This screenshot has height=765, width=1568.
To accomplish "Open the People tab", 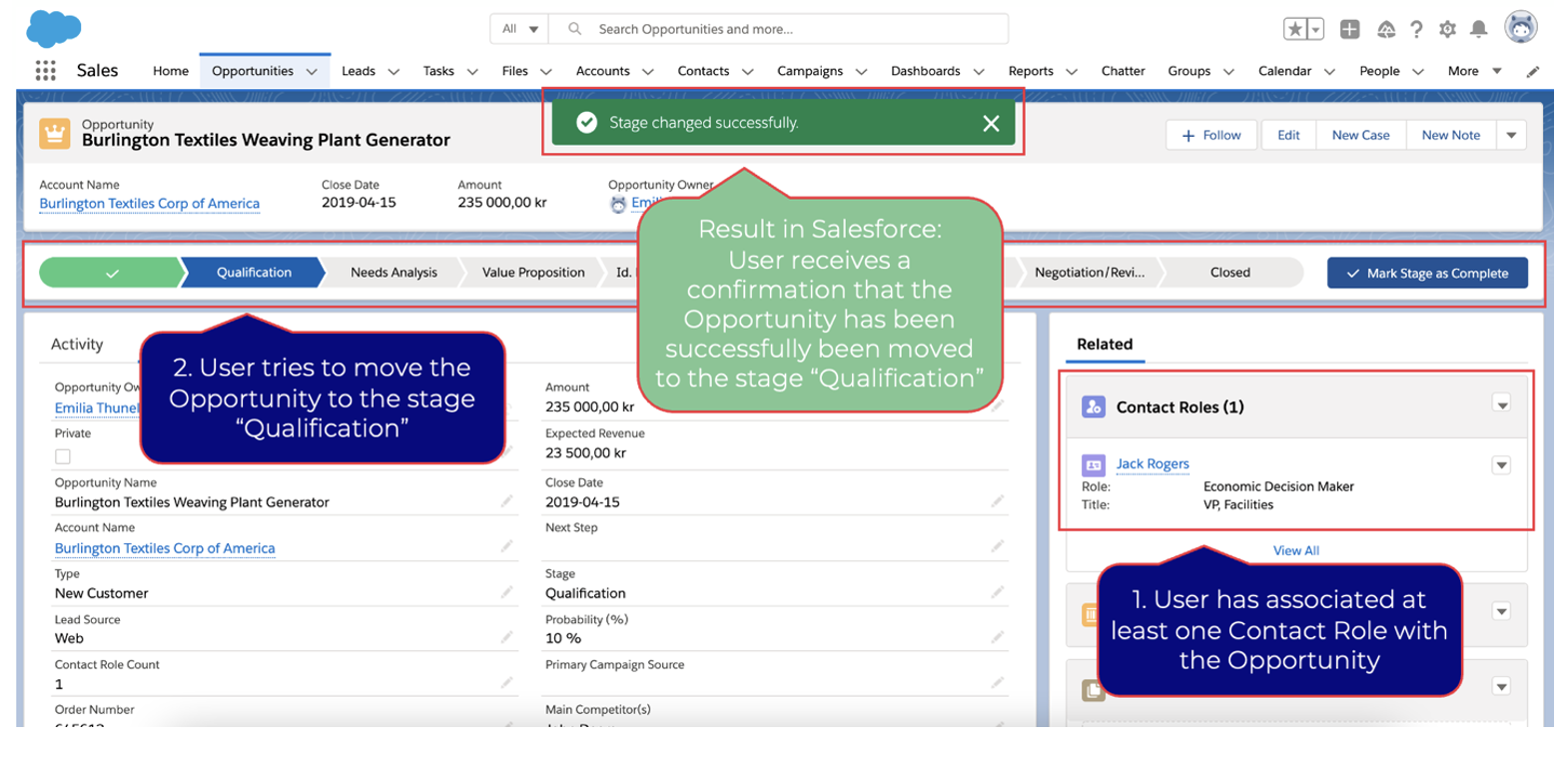I will click(x=1379, y=71).
